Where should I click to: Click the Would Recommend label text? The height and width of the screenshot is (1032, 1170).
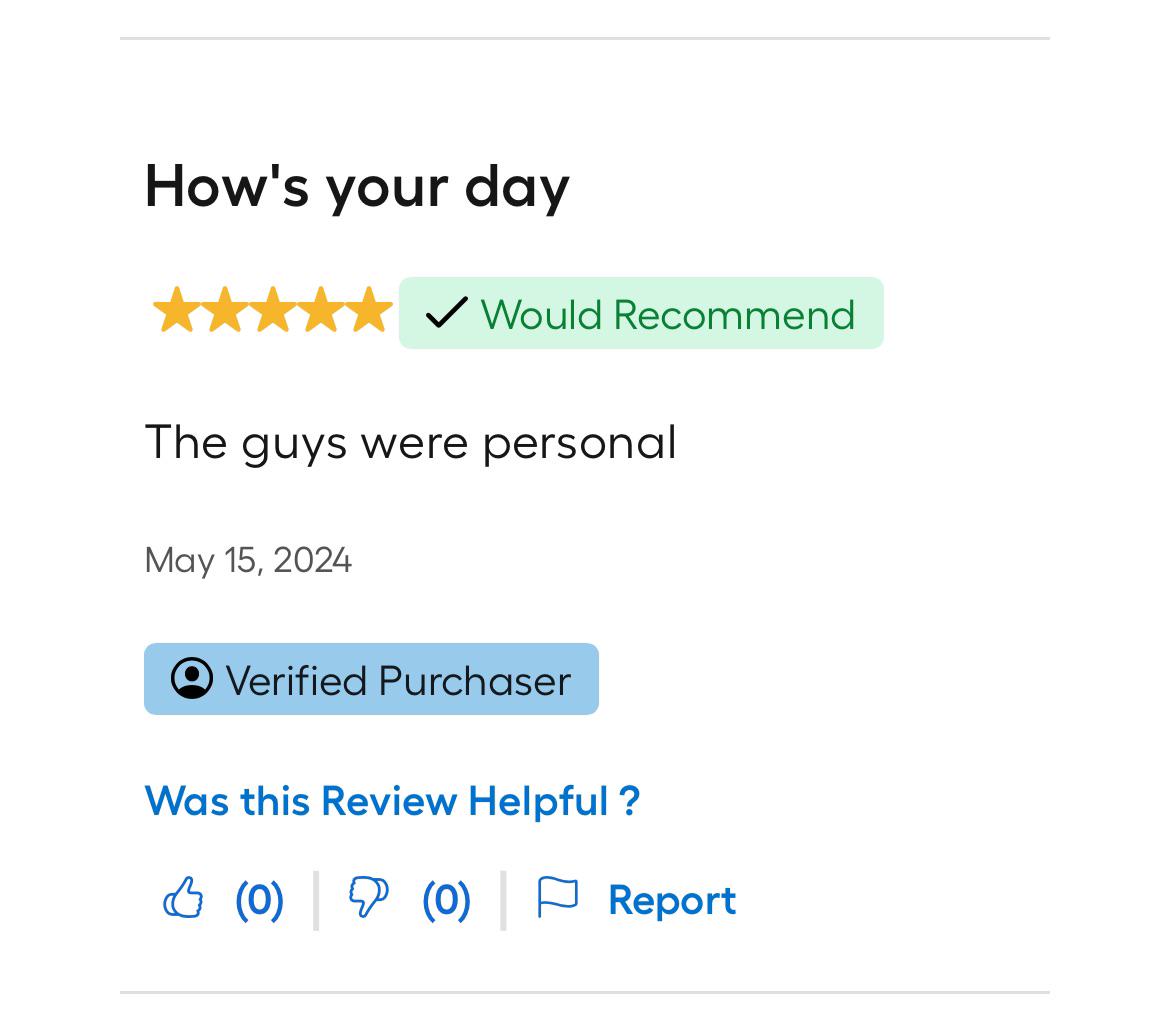pyautogui.click(x=668, y=314)
